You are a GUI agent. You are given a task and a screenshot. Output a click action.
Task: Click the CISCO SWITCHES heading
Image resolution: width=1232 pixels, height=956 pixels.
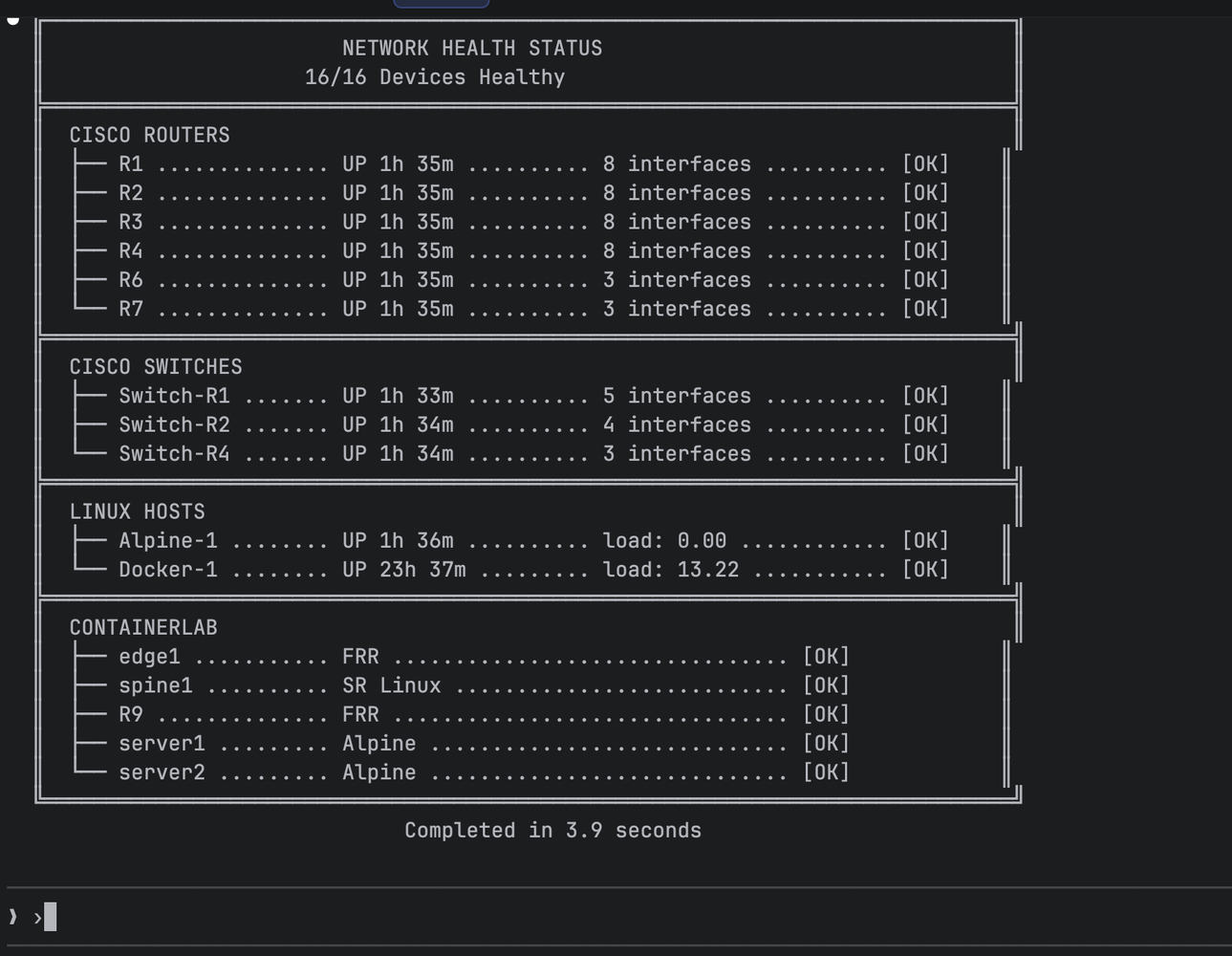tap(156, 367)
